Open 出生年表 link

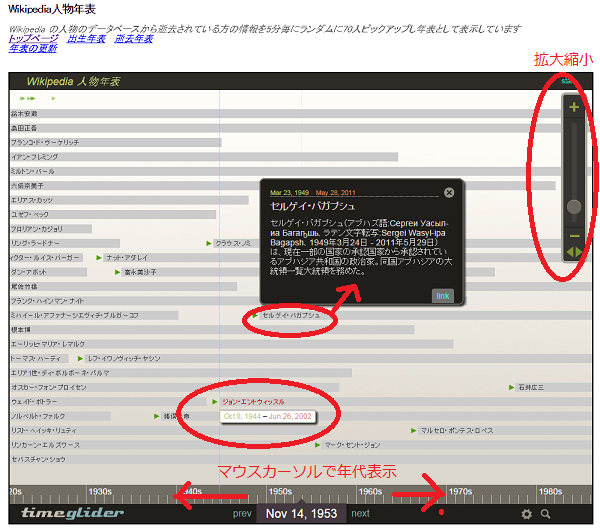(x=86, y=38)
